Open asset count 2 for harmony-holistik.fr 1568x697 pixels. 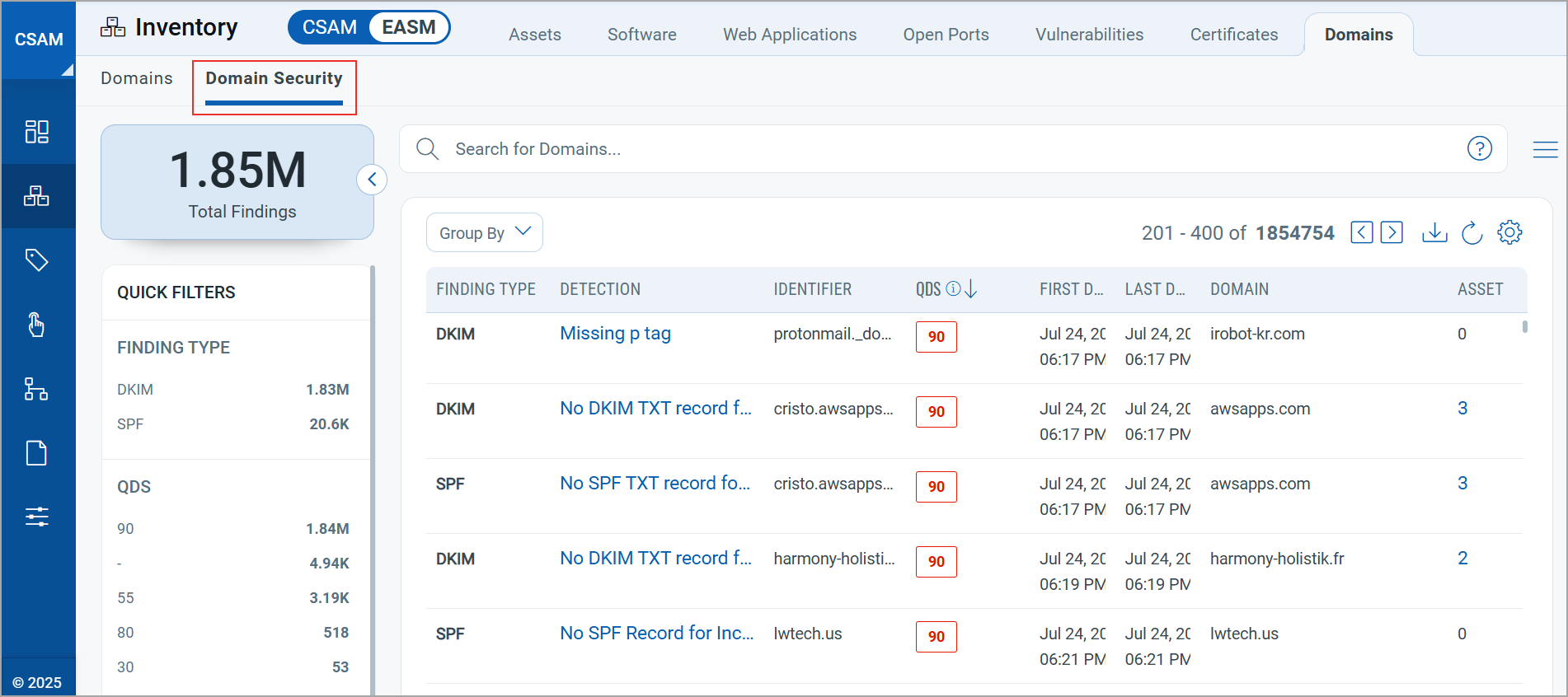click(x=1462, y=559)
